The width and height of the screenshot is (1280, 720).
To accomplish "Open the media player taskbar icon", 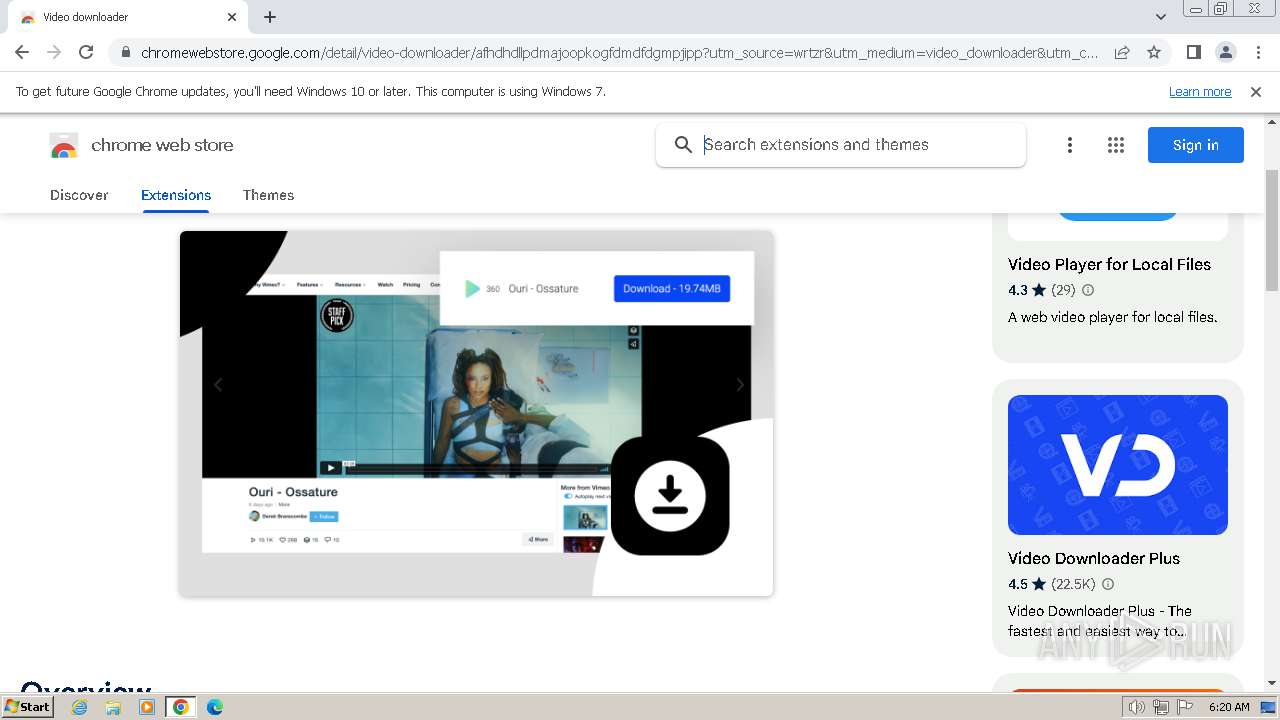I will 147,707.
